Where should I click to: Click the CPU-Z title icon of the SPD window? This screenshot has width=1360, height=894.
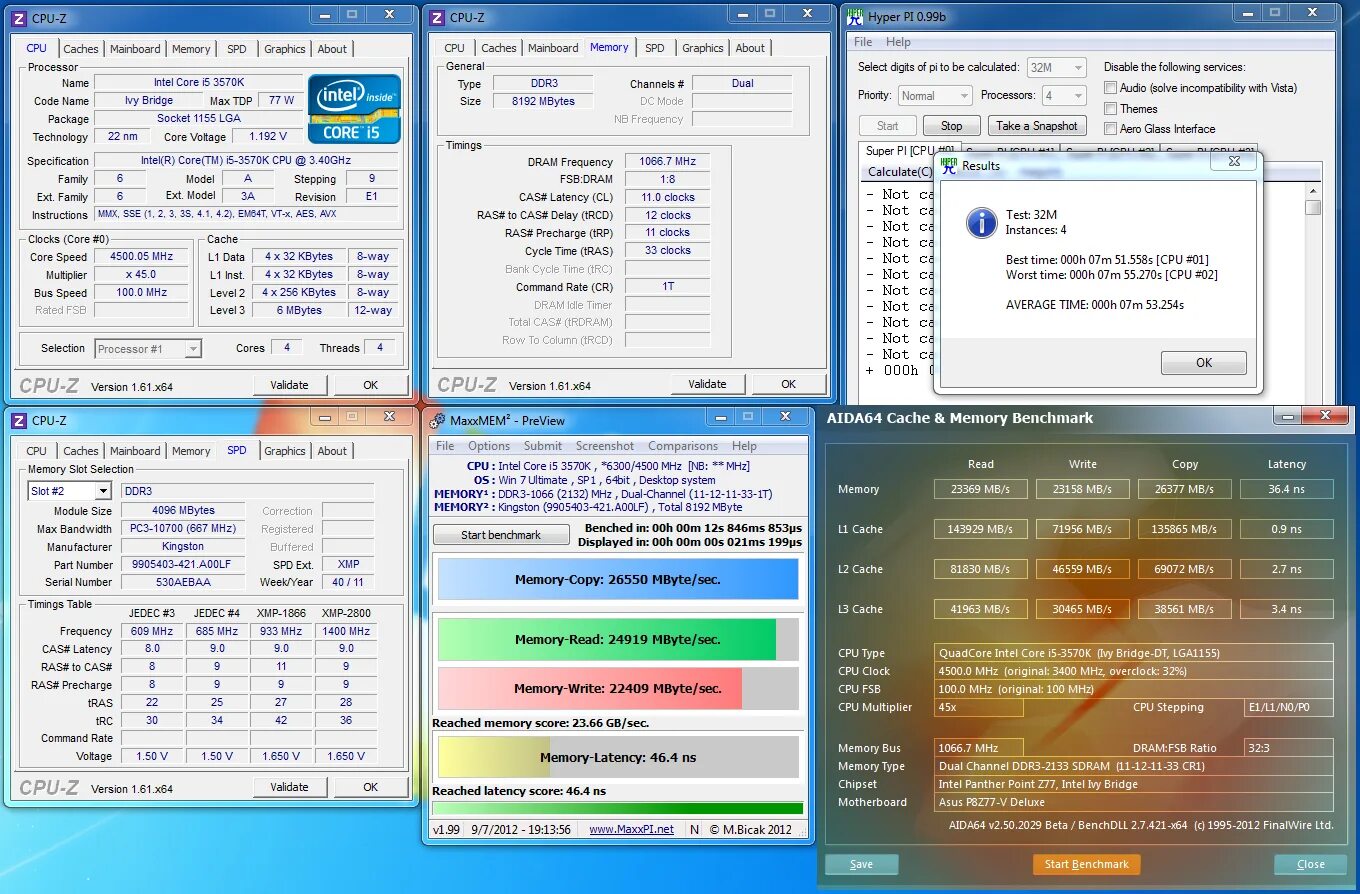(x=18, y=421)
